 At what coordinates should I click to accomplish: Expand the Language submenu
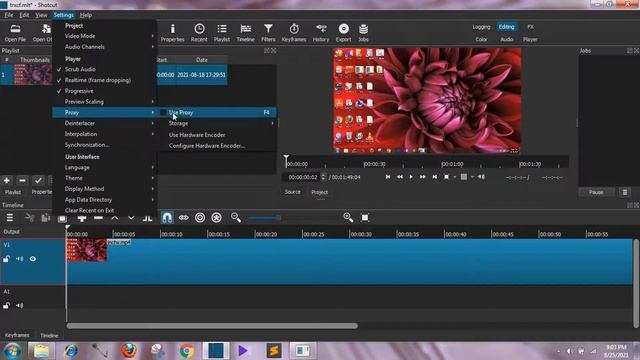[104, 167]
